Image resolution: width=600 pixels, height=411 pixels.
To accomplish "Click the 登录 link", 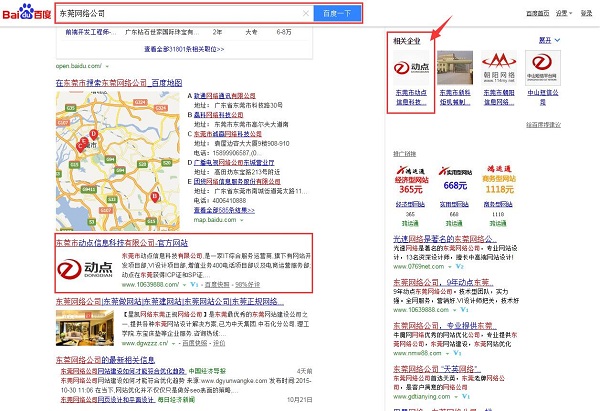I will click(586, 13).
